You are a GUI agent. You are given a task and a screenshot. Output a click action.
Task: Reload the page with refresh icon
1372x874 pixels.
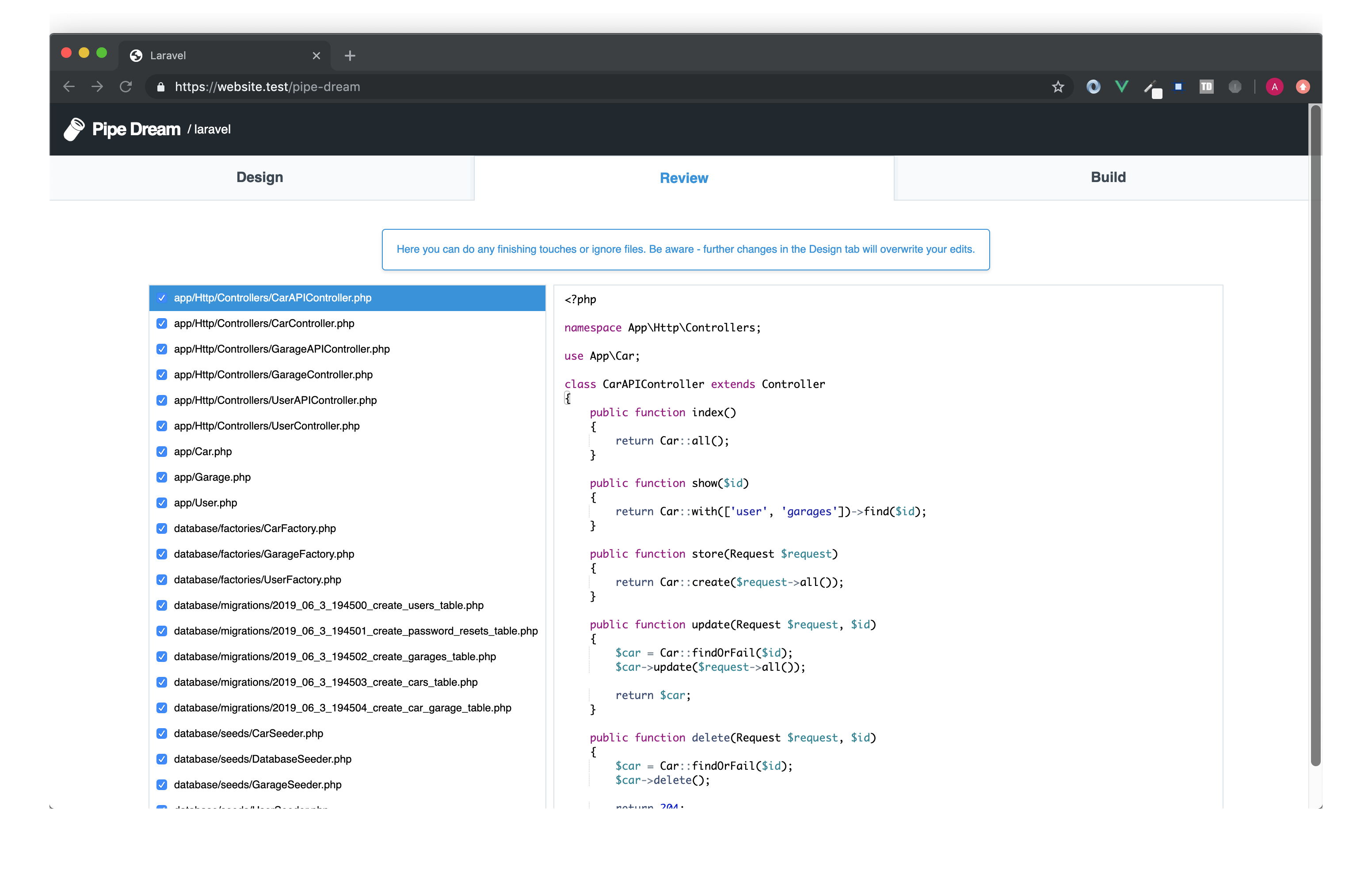pos(126,87)
